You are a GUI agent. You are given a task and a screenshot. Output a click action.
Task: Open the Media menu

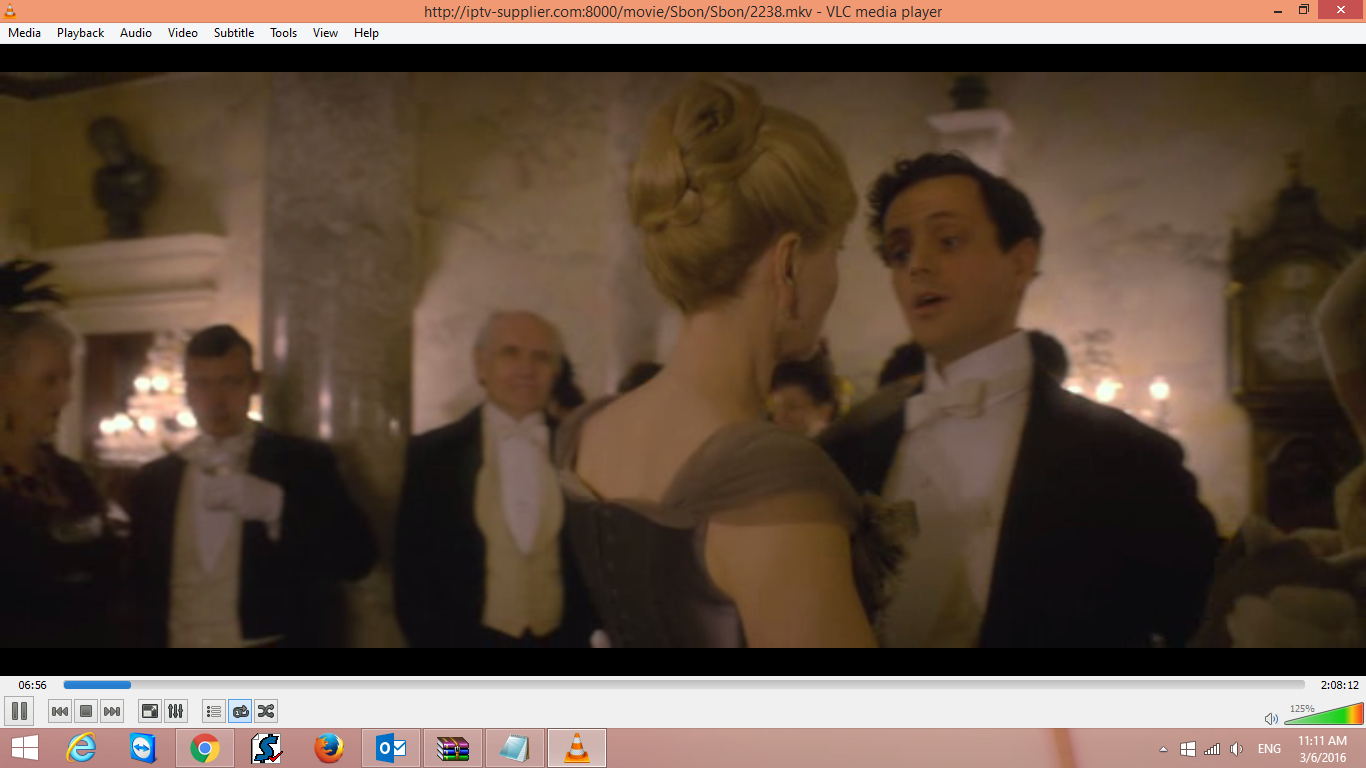[x=25, y=33]
